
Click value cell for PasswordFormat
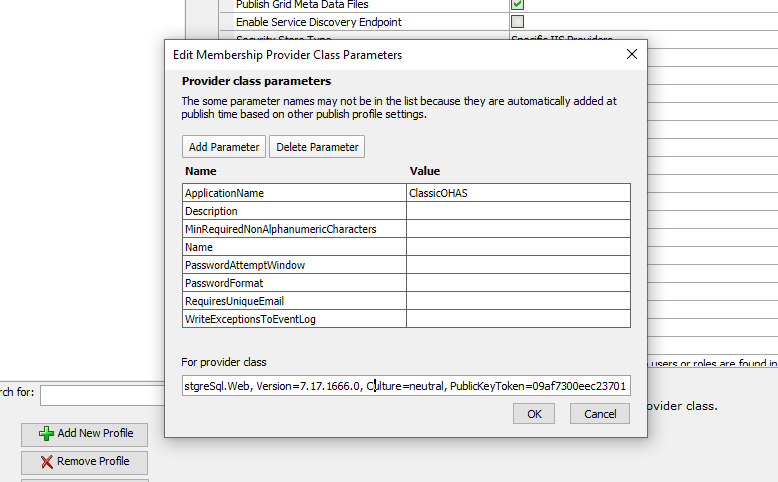click(x=519, y=282)
